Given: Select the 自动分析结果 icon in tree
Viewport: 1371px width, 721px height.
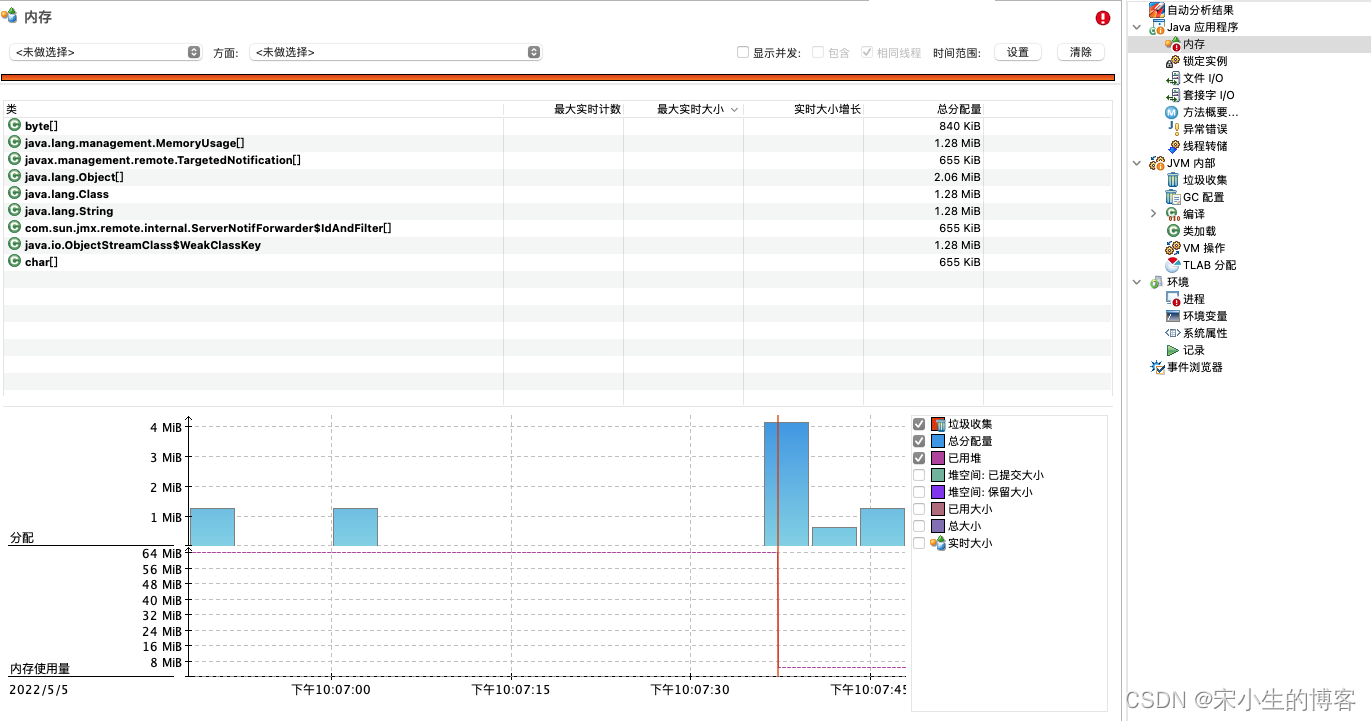Looking at the screenshot, I should coord(1157,10).
